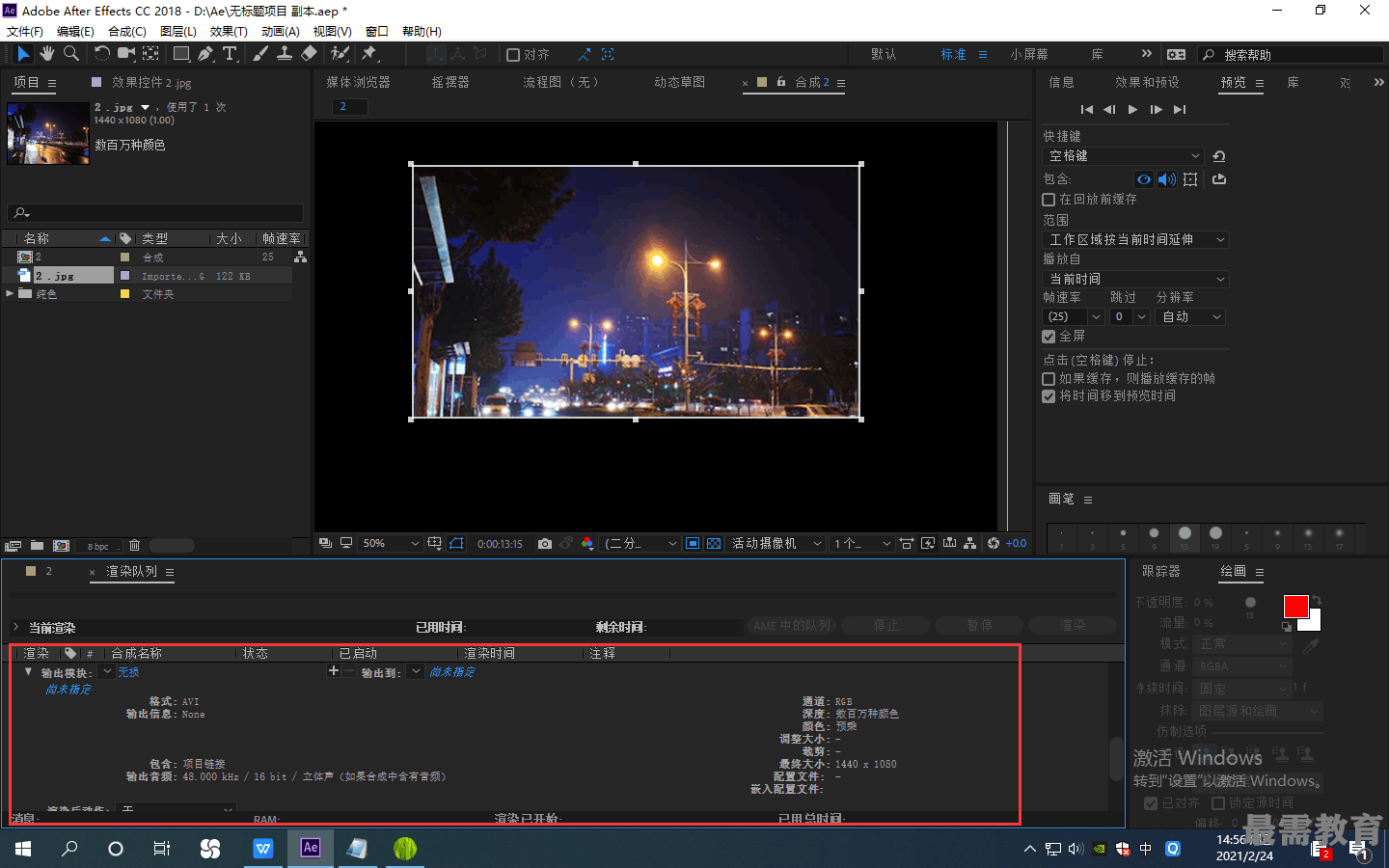The width and height of the screenshot is (1389, 868).
Task: Uncheck 将时间移到预览时间 checkbox
Action: pos(1049,396)
